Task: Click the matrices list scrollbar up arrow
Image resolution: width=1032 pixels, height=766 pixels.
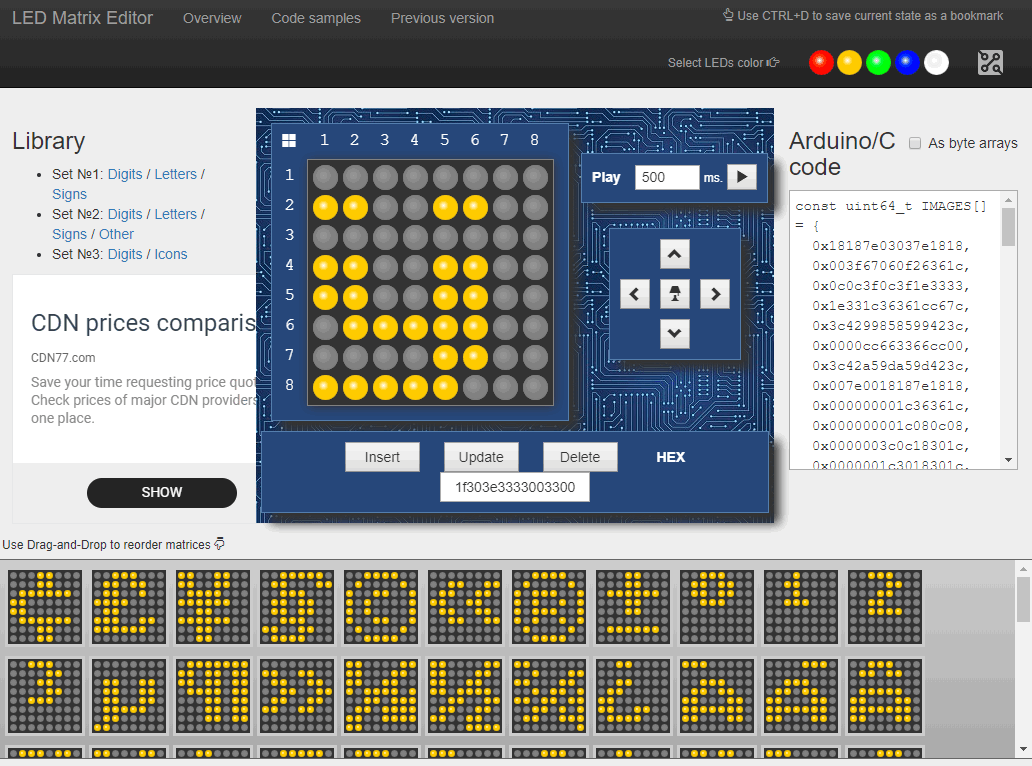Action: pyautogui.click(x=1023, y=569)
